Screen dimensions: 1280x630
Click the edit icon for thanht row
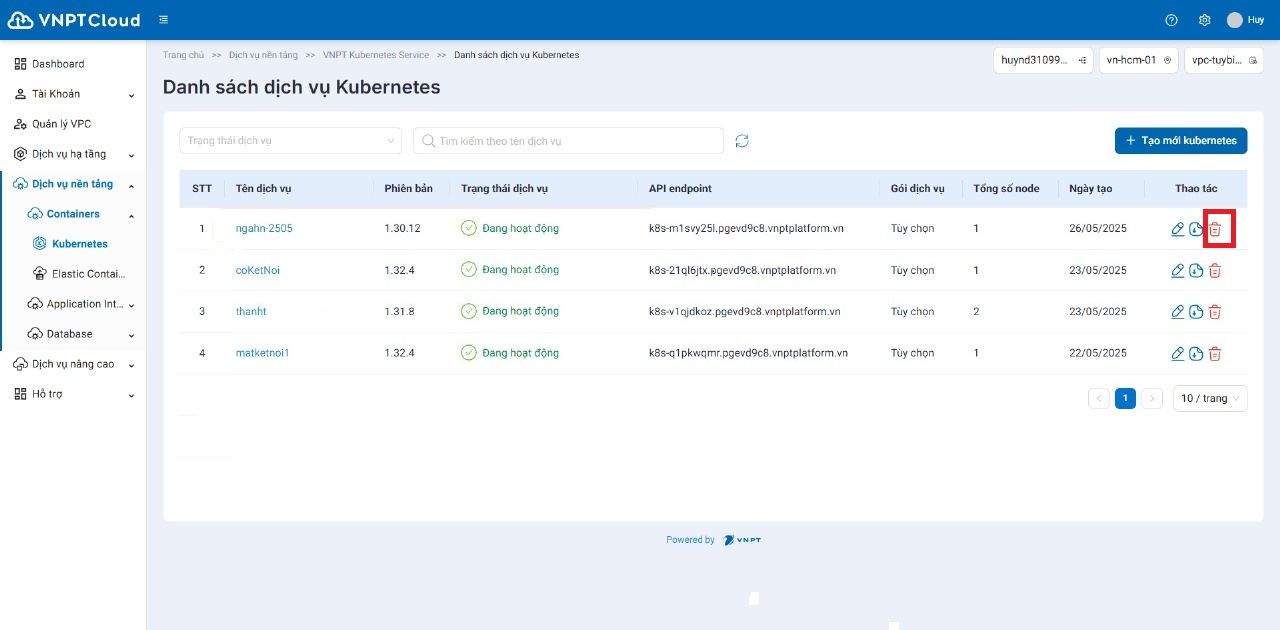pos(1177,312)
